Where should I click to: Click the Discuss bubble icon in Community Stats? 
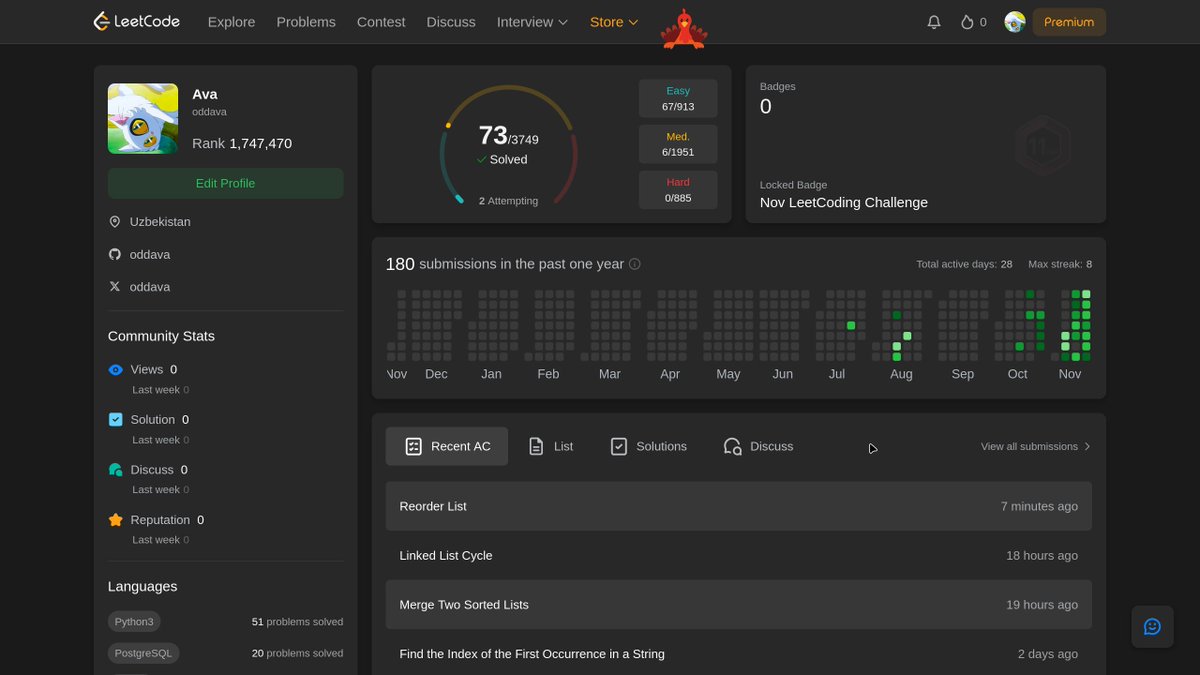[116, 470]
